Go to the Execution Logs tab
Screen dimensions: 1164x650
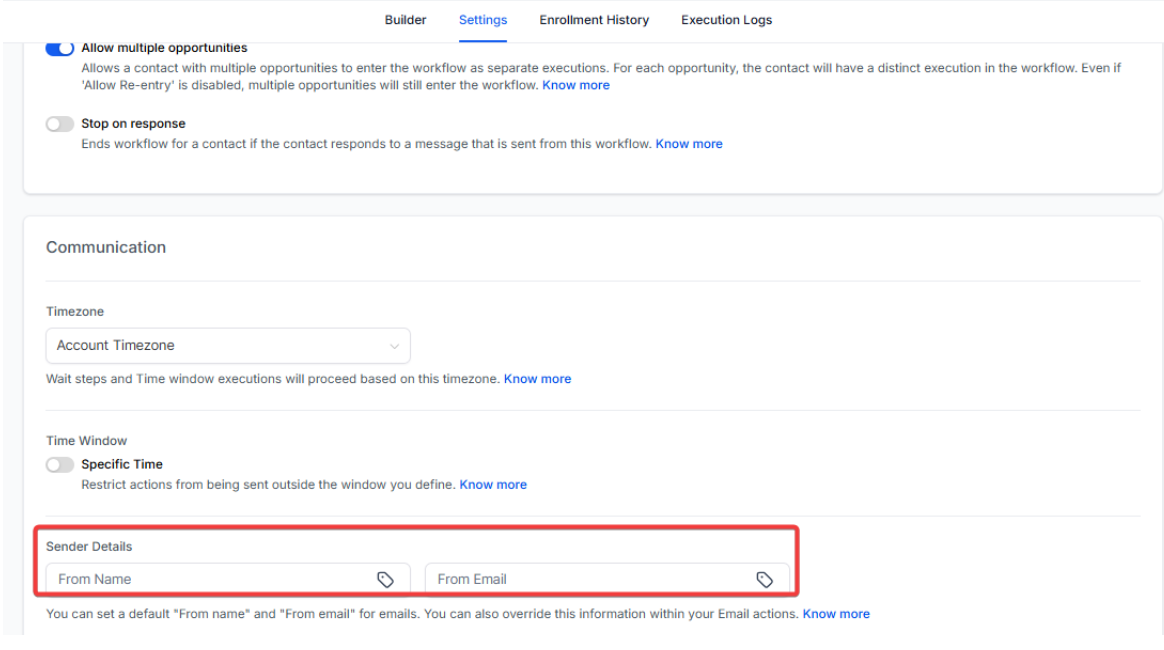coord(726,20)
